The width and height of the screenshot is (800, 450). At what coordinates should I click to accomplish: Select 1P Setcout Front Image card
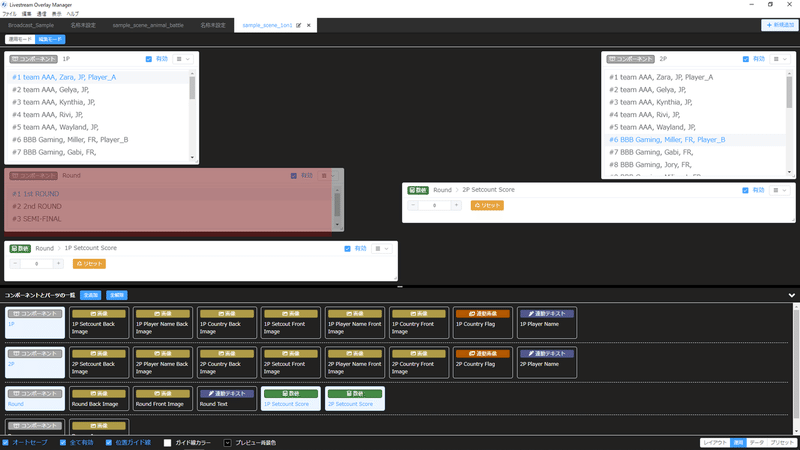click(x=291, y=322)
